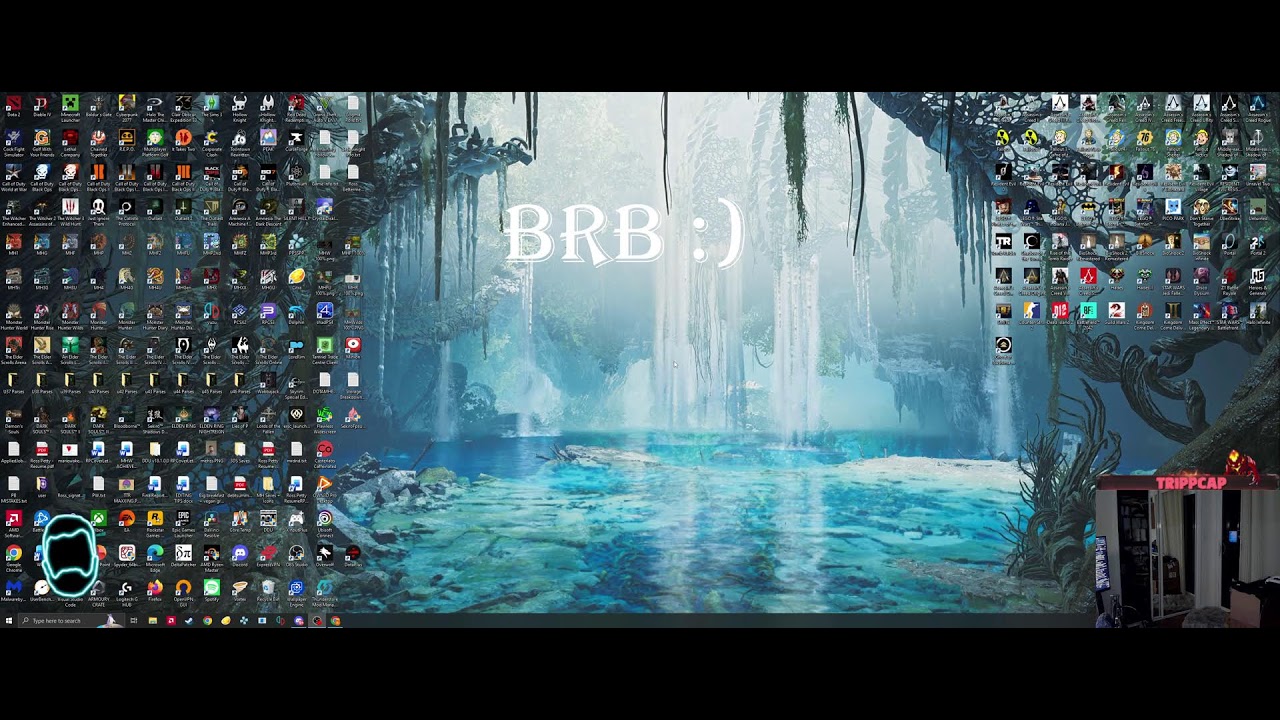This screenshot has height=720, width=1280.
Task: Open Baldur's Gate 3 shortcut
Action: 98,107
